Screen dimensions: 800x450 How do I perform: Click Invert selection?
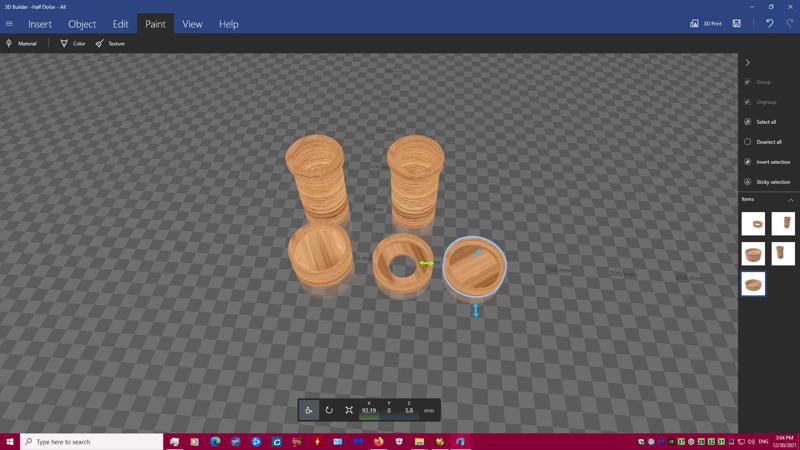767,162
